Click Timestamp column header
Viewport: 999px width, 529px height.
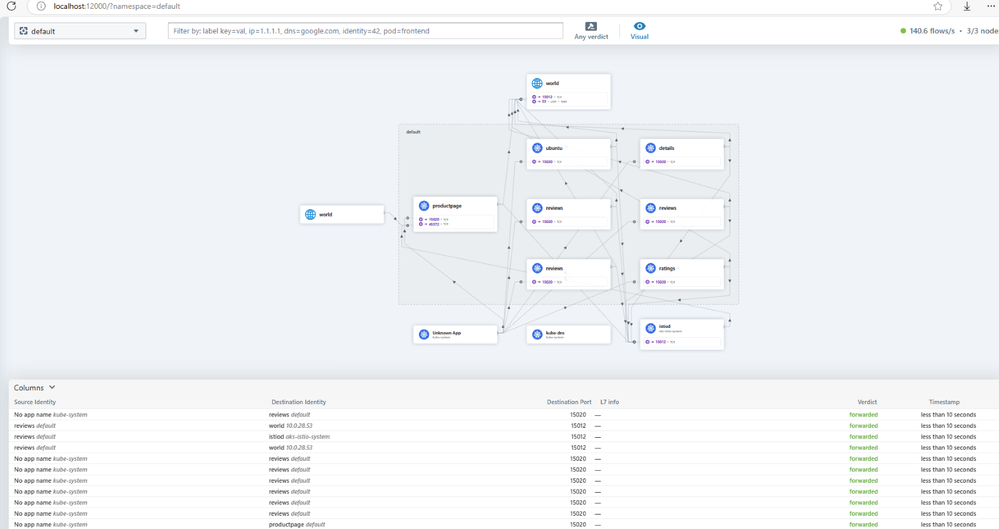pos(944,402)
